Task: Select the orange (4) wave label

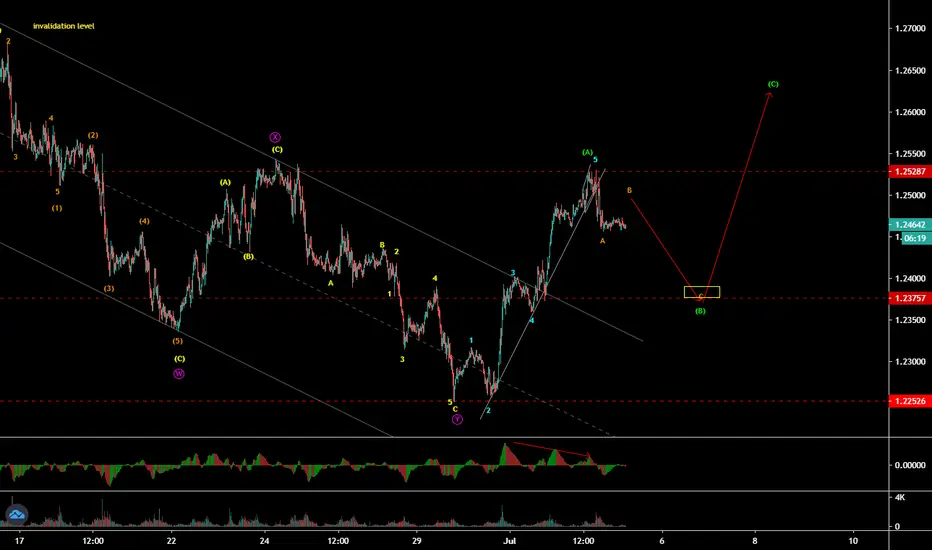Action: tap(144, 221)
